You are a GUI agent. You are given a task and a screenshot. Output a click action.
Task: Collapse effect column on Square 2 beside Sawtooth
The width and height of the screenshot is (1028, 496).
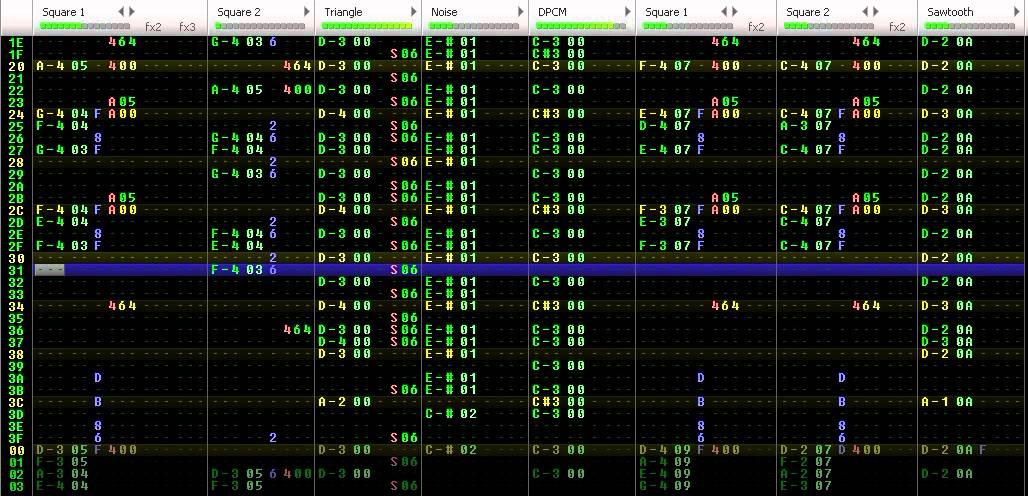(865, 12)
